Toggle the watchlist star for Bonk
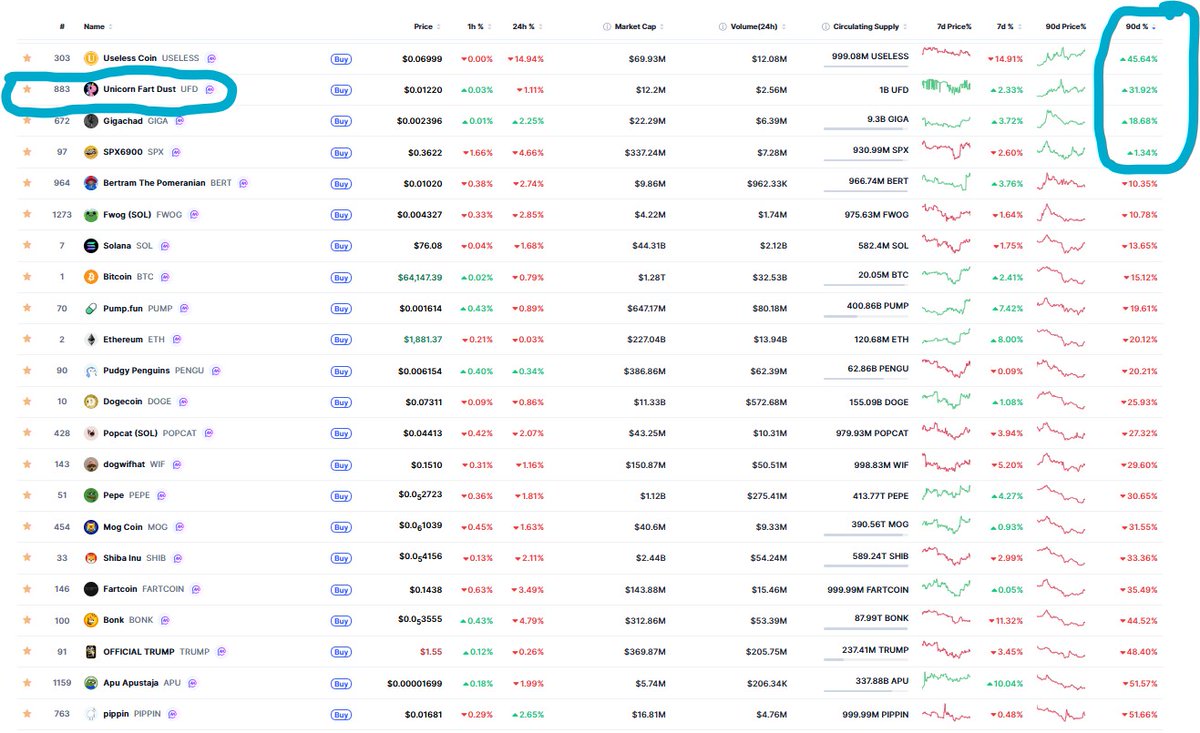Screen dimensions: 1200x733 tap(27, 620)
